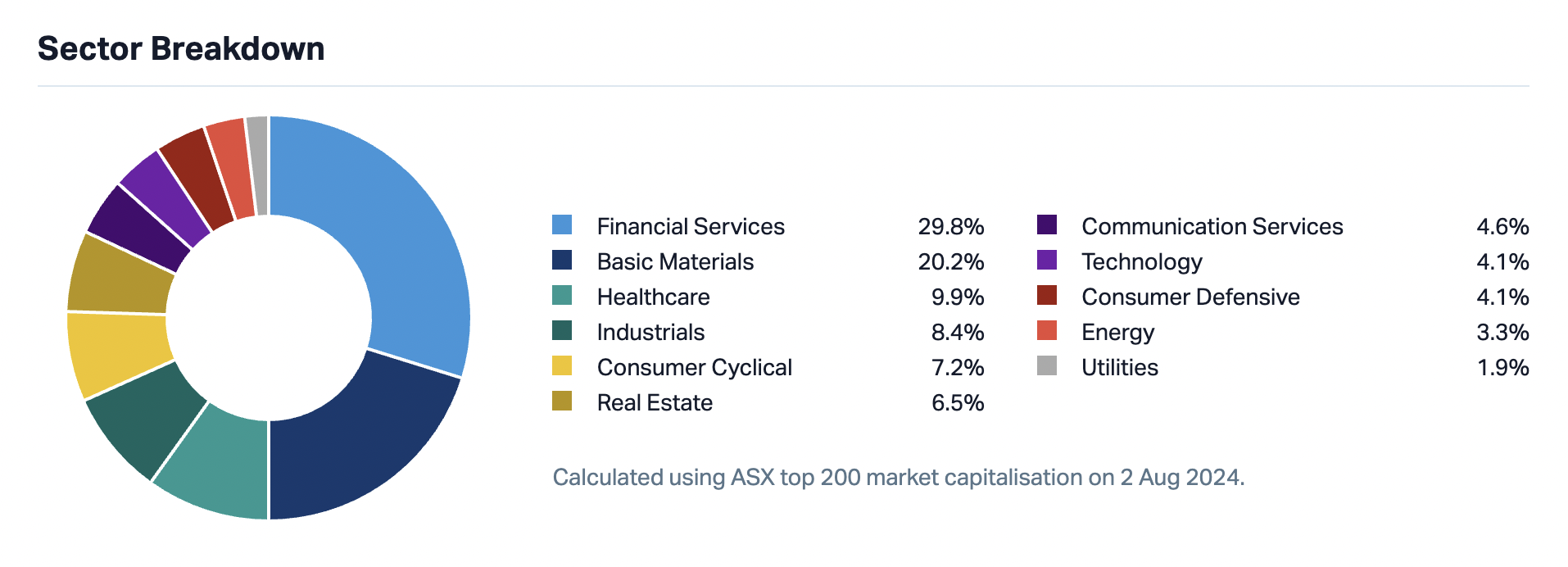This screenshot has height=567, width=1568.
Task: Select the Technology purple legend swatch
Action: [x=1047, y=261]
